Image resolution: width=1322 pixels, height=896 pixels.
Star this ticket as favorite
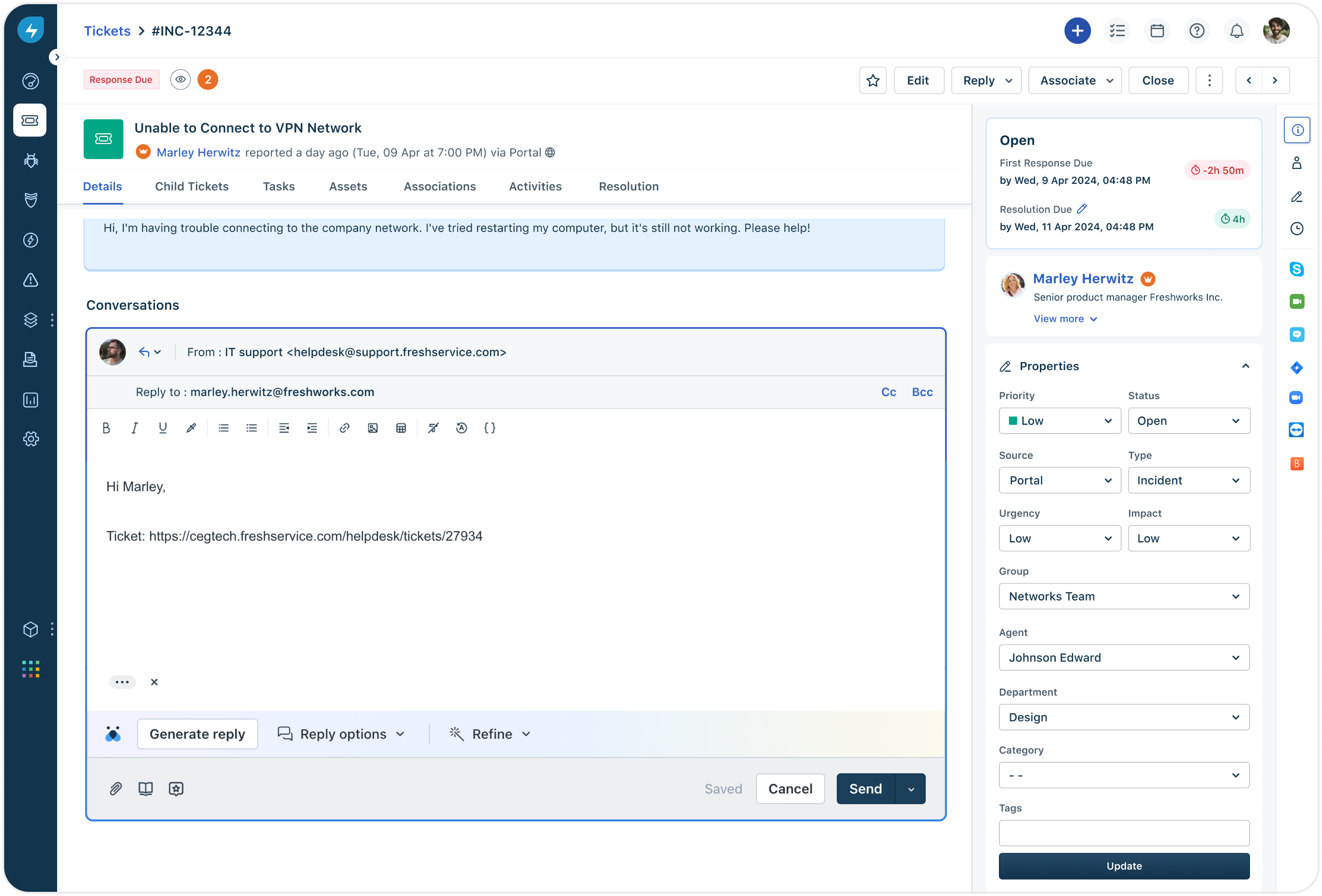click(873, 80)
